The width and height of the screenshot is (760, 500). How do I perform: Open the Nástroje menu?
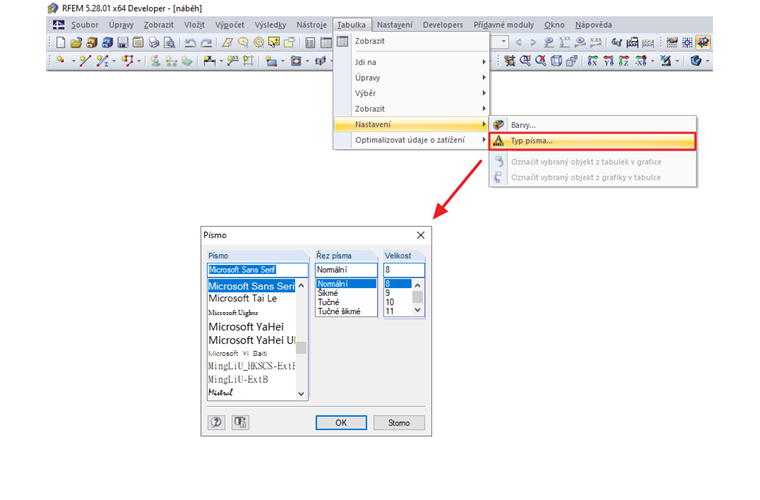(311, 25)
